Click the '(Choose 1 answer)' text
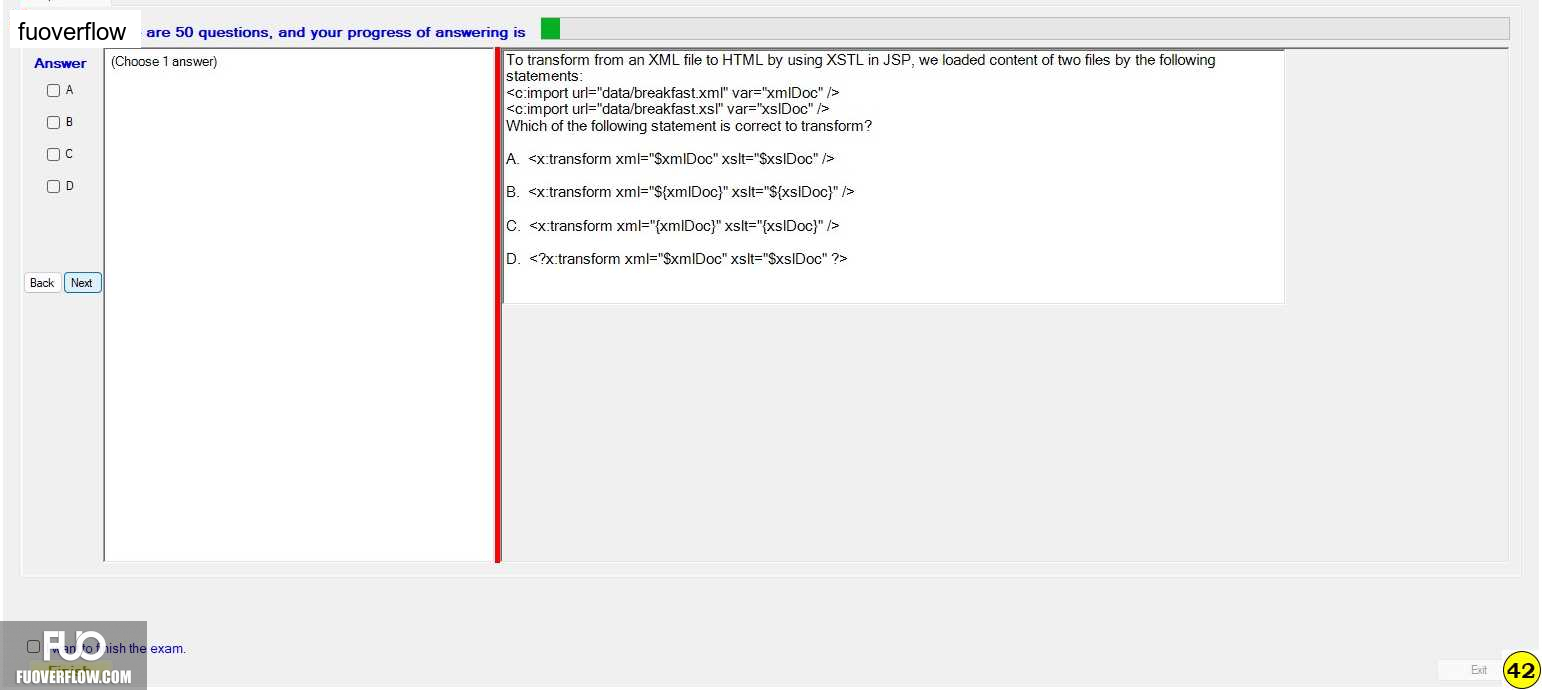The image size is (1542, 690). click(x=164, y=62)
